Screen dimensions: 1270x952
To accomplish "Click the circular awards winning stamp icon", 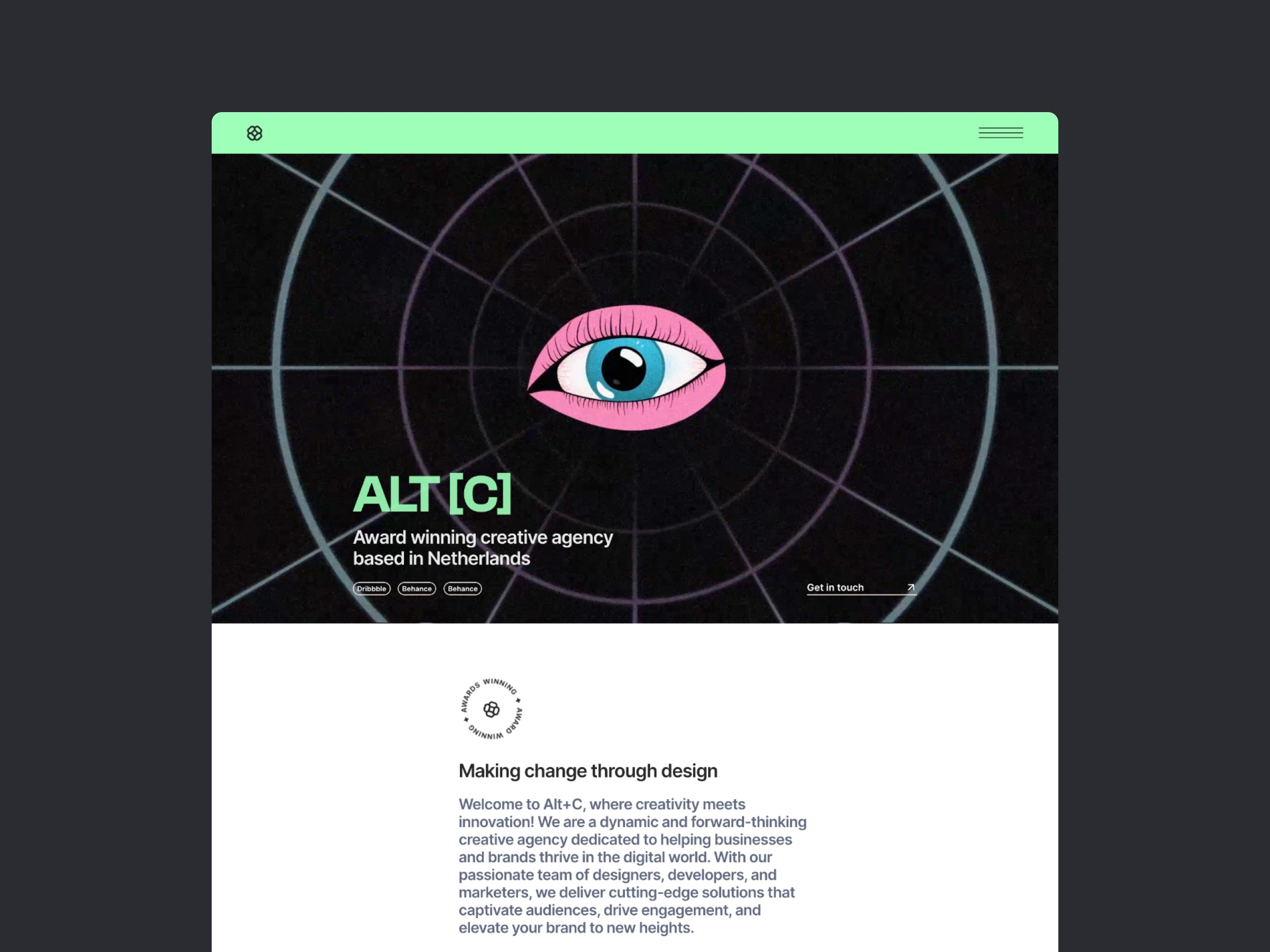I will pos(491,709).
